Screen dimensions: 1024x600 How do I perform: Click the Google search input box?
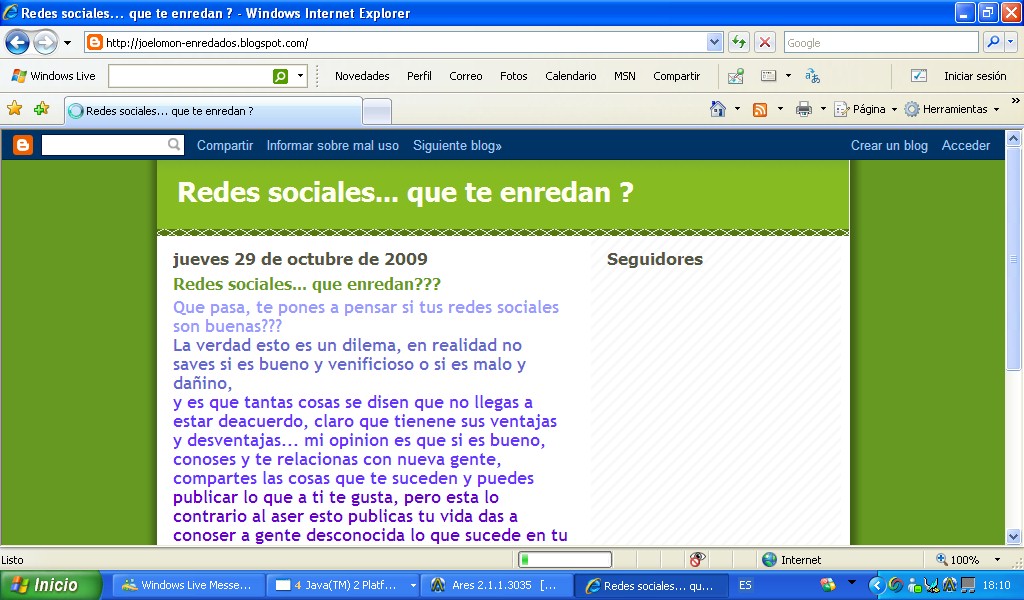[x=880, y=43]
